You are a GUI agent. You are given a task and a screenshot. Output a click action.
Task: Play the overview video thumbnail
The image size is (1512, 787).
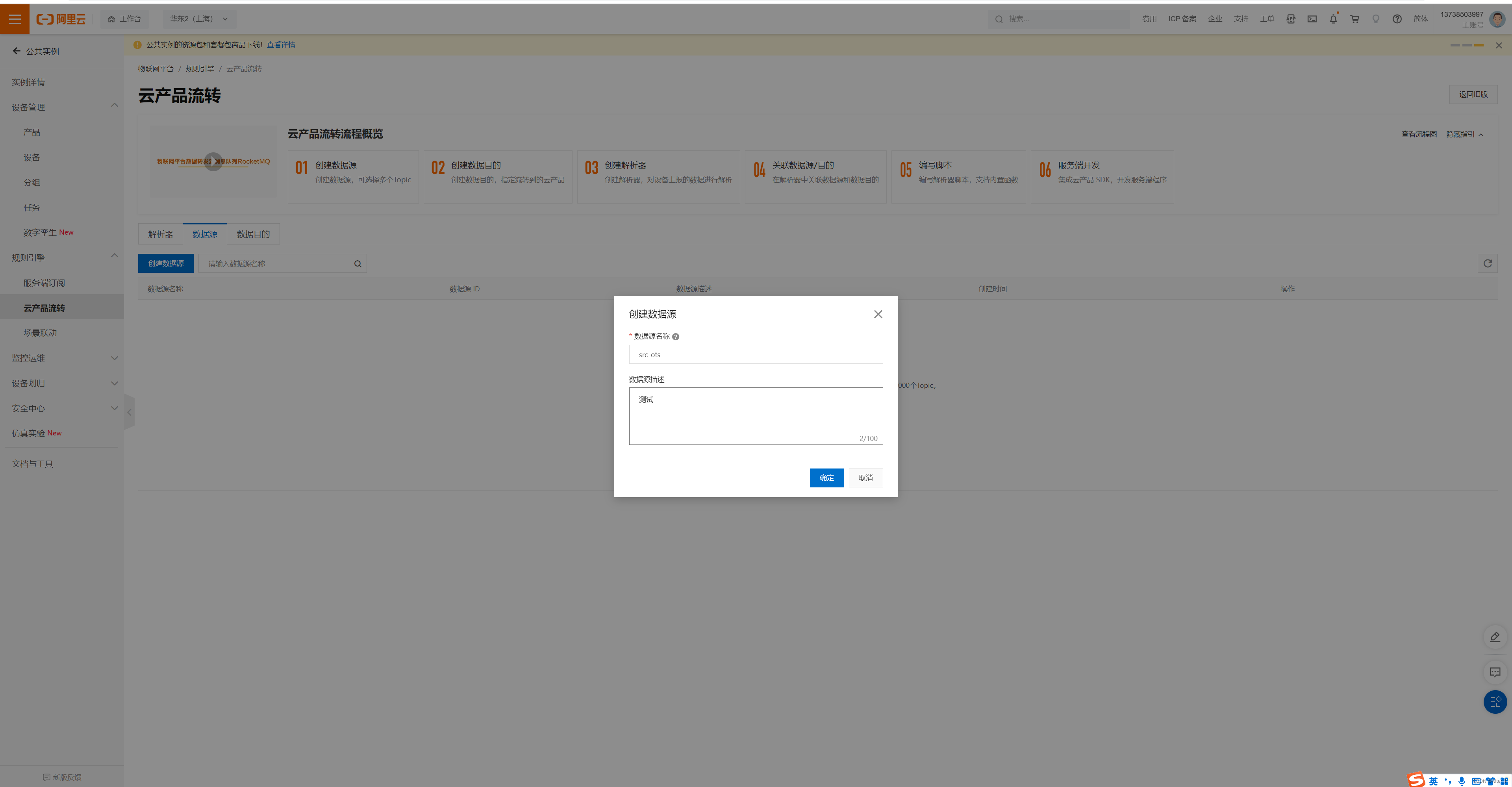pyautogui.click(x=213, y=161)
